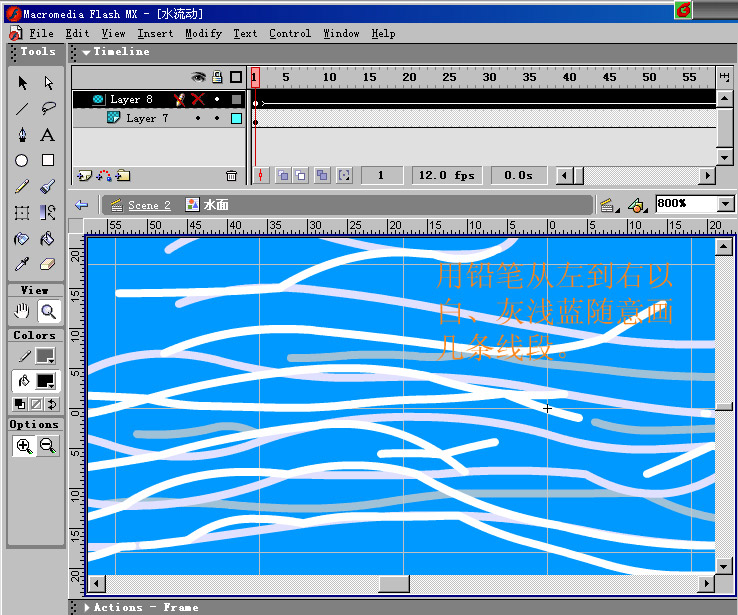Viewport: 738px width, 615px height.
Task: Show hidden Layer 8
Action: [x=198, y=99]
